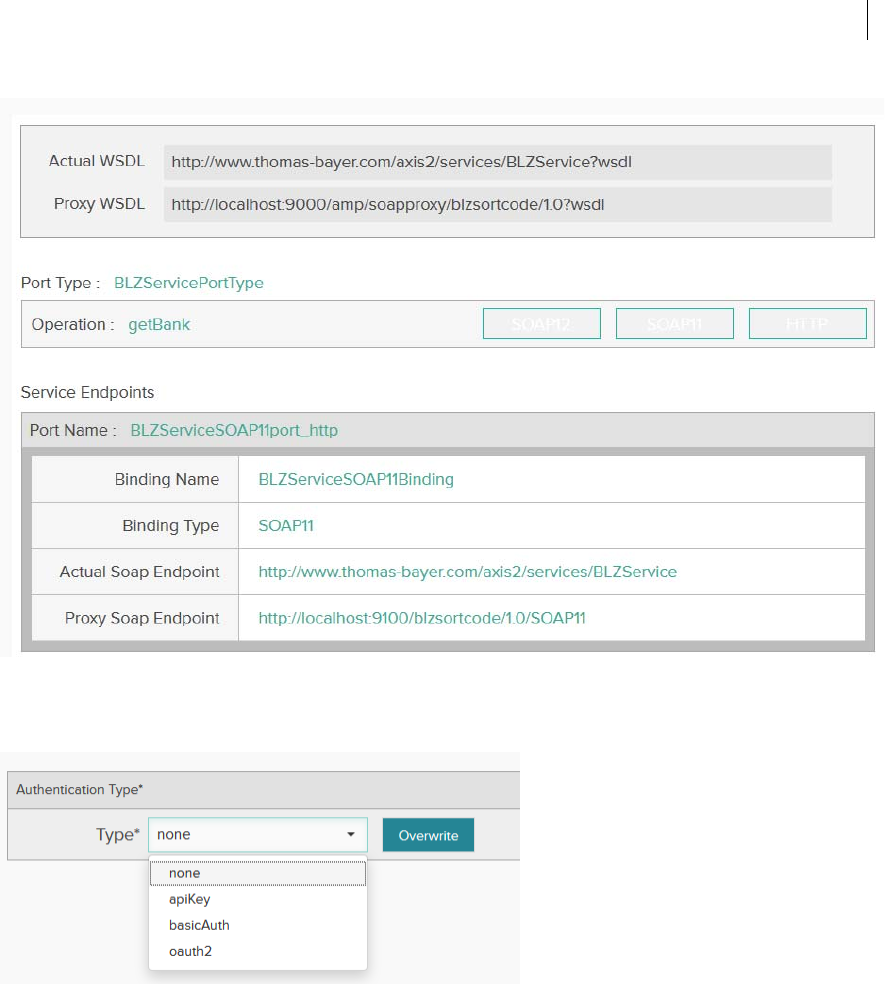
Task: Click the Proxy WSDL URL field
Action: 497,205
